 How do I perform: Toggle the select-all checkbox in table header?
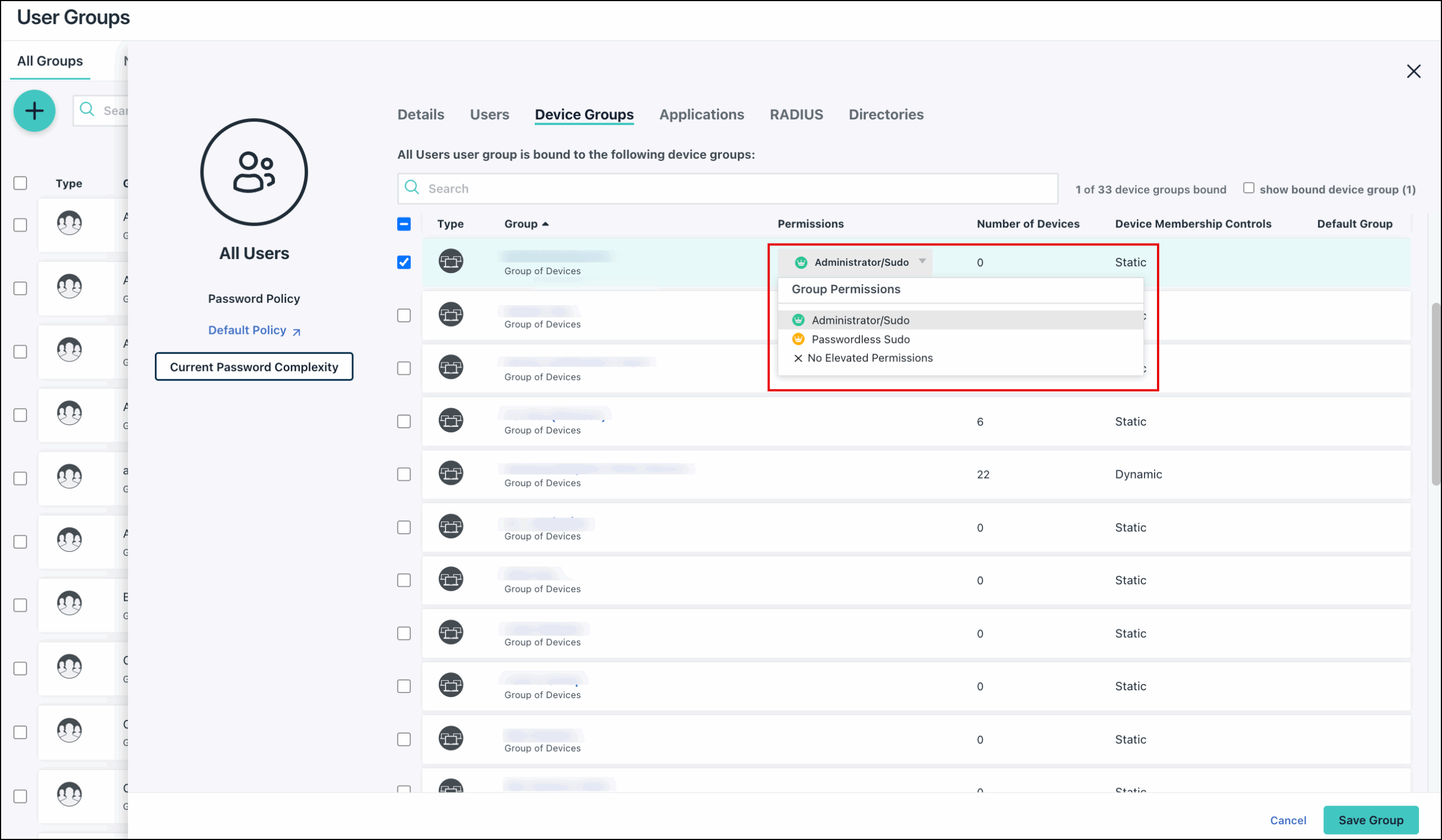point(404,224)
